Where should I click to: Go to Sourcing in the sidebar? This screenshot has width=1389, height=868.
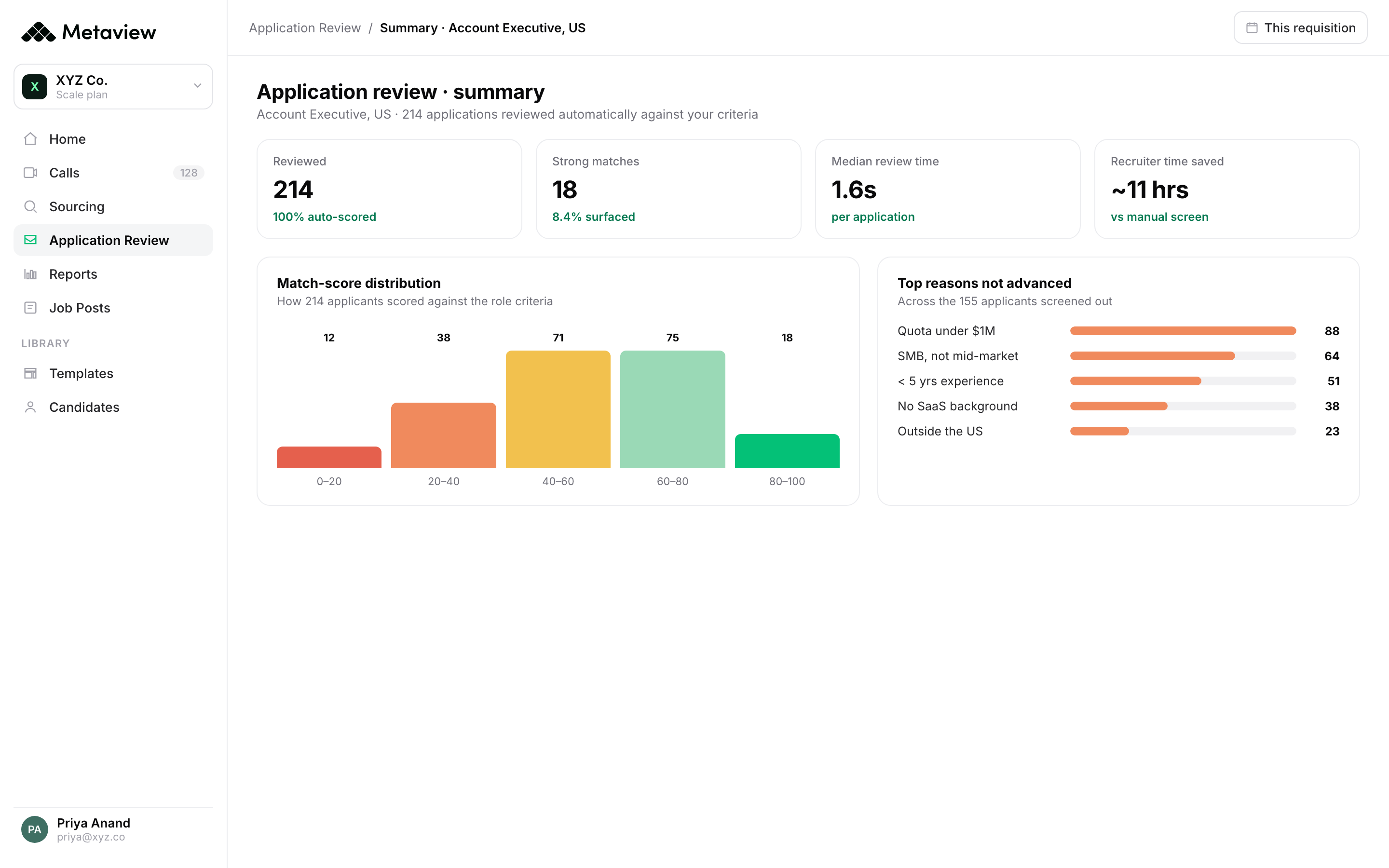click(x=113, y=207)
